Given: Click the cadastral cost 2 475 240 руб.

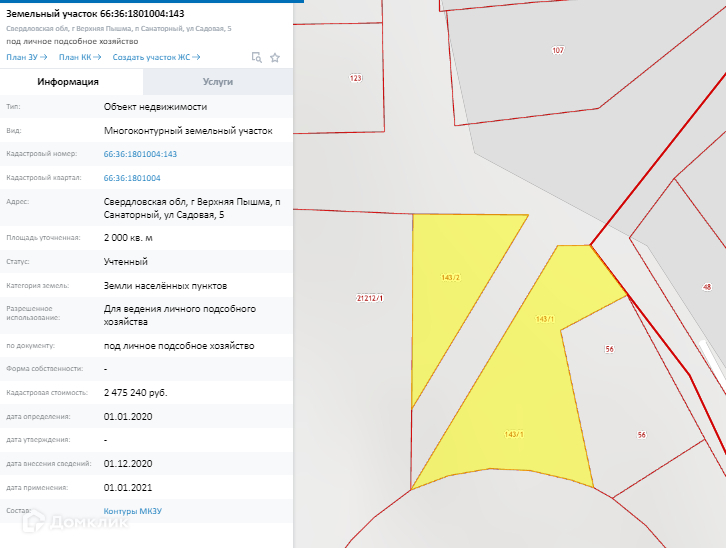Looking at the screenshot, I should [136, 393].
